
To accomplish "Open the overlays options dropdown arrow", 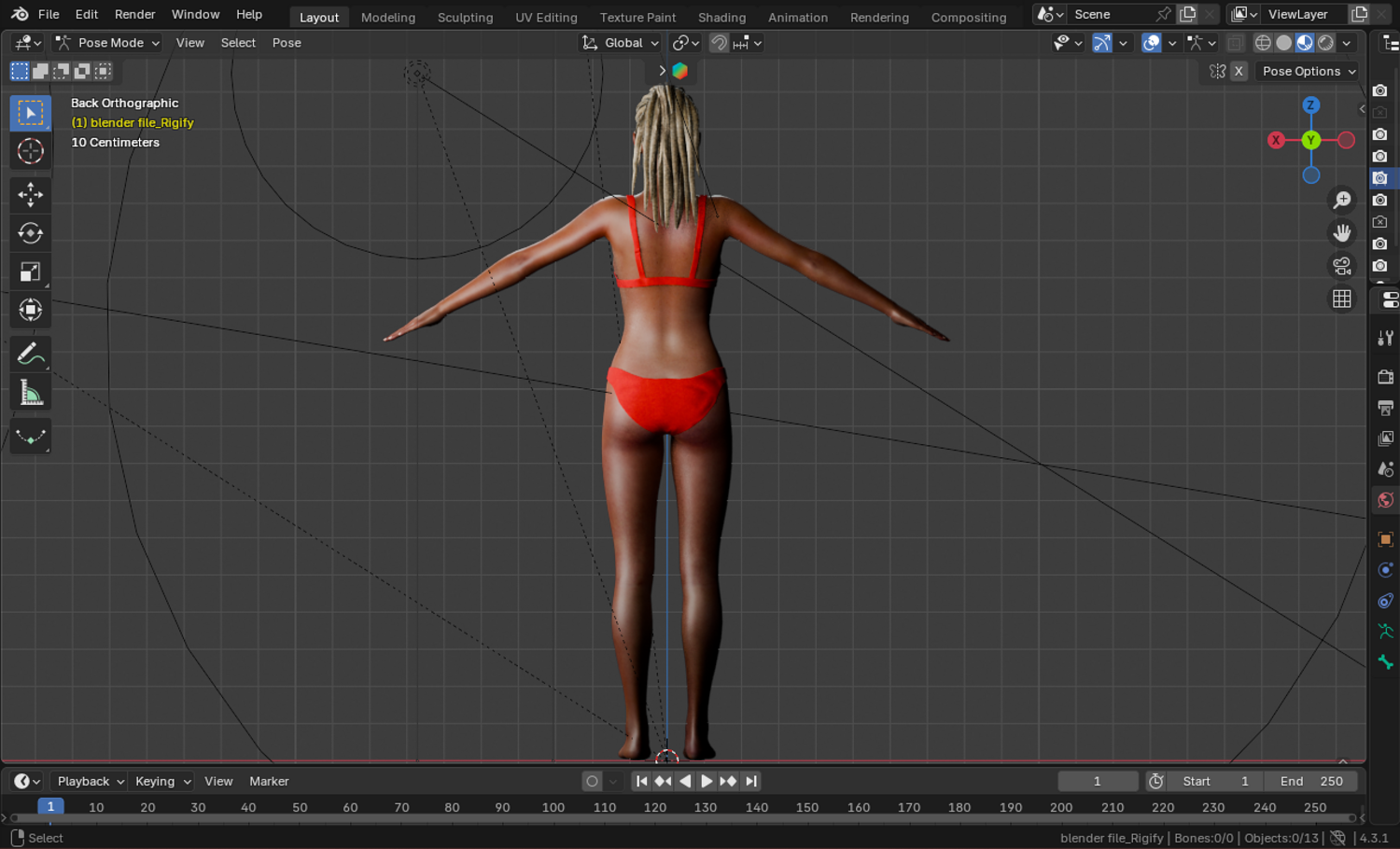I will [x=1172, y=43].
